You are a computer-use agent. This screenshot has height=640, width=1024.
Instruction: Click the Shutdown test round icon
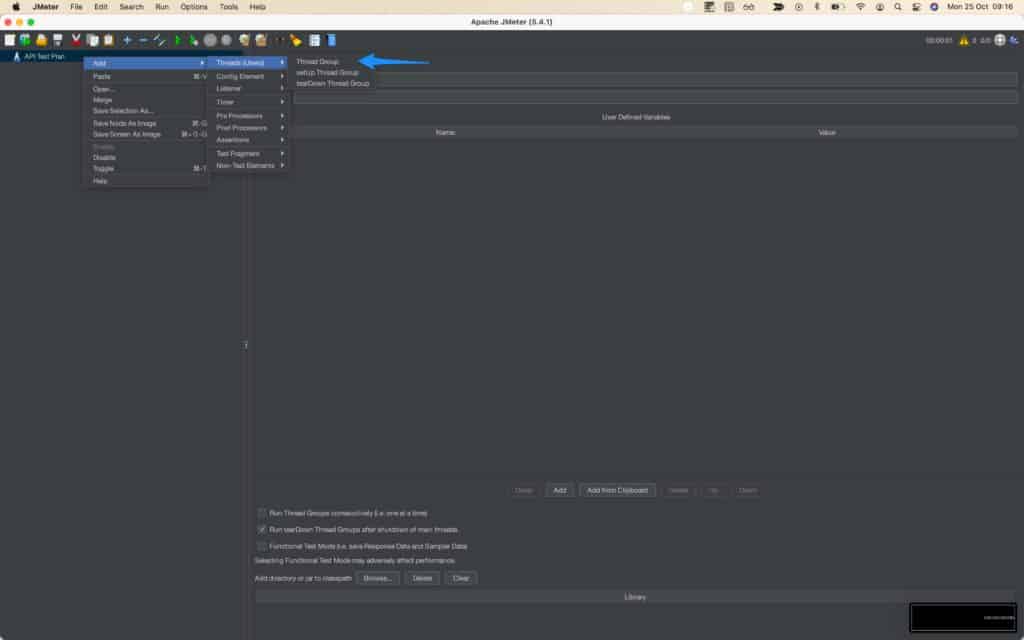click(x=226, y=40)
